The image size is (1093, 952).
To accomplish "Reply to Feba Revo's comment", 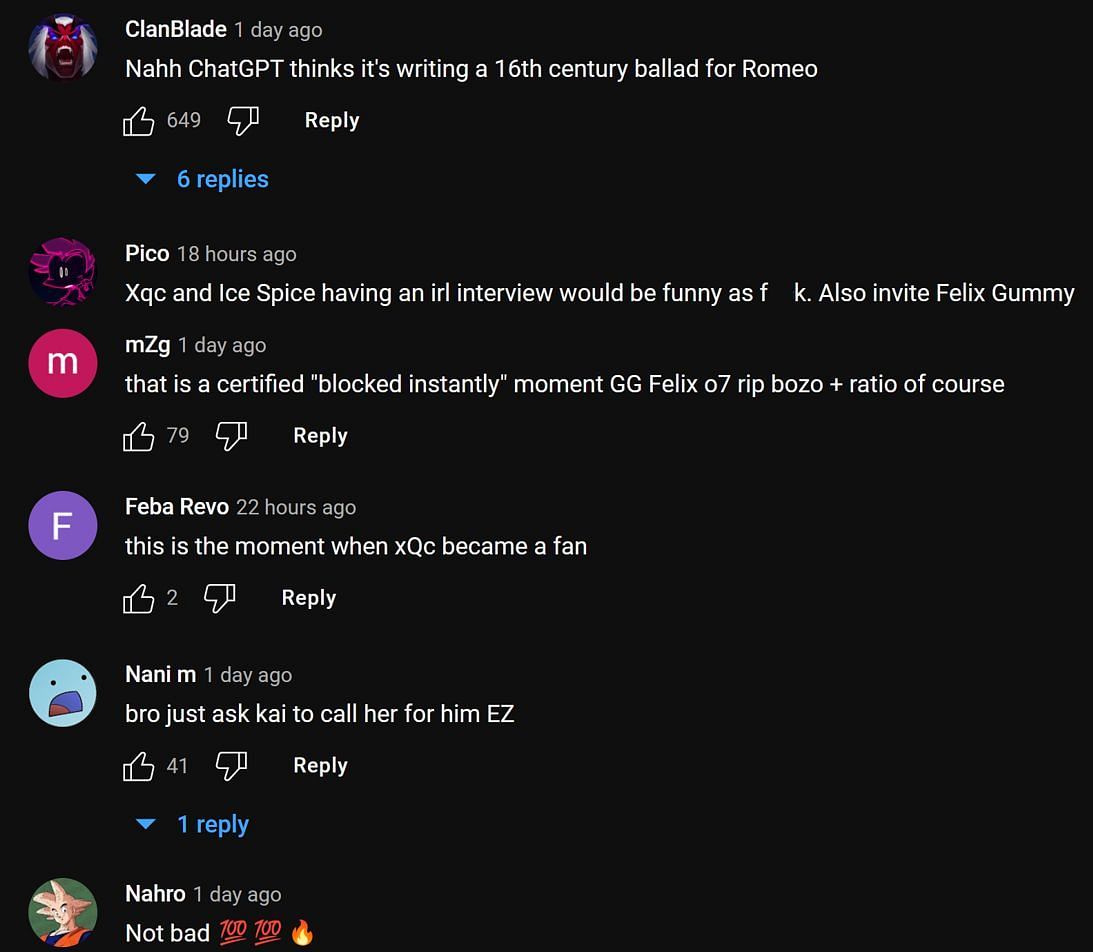I will tap(308, 598).
